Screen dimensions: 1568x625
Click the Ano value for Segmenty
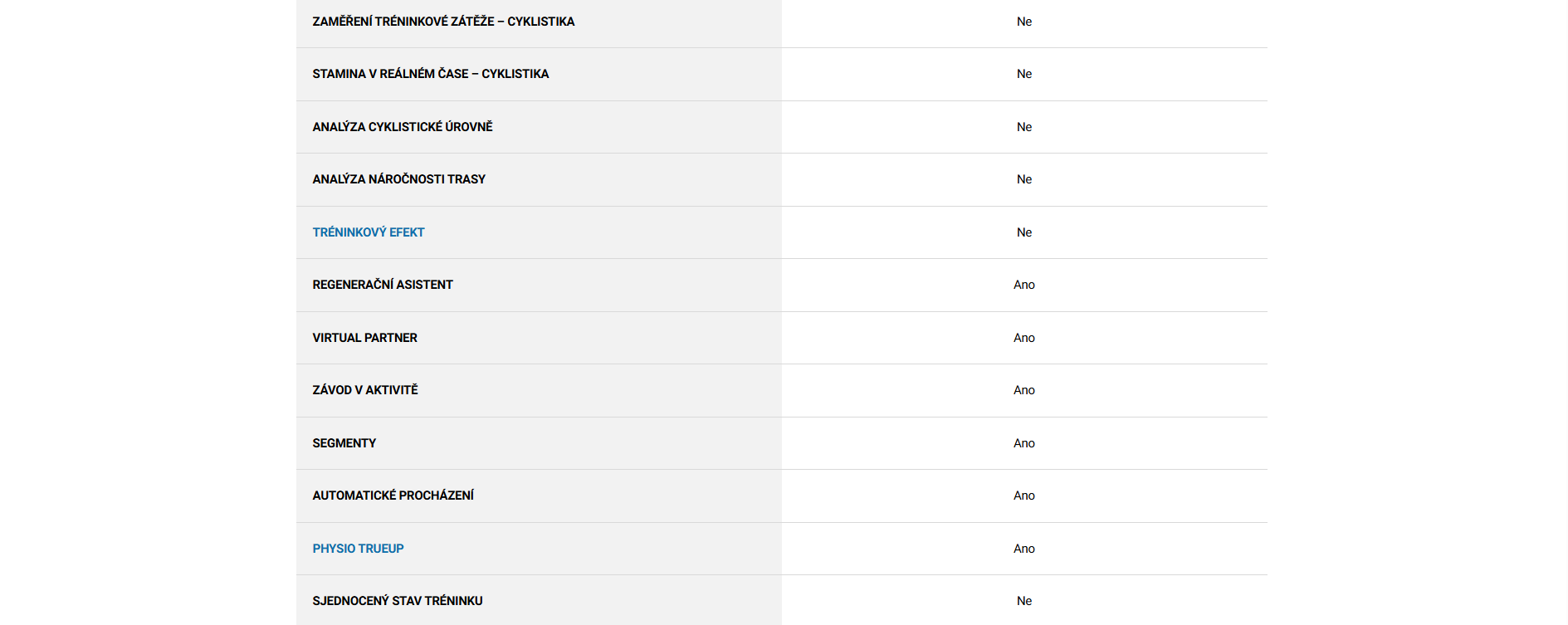pyautogui.click(x=1023, y=443)
